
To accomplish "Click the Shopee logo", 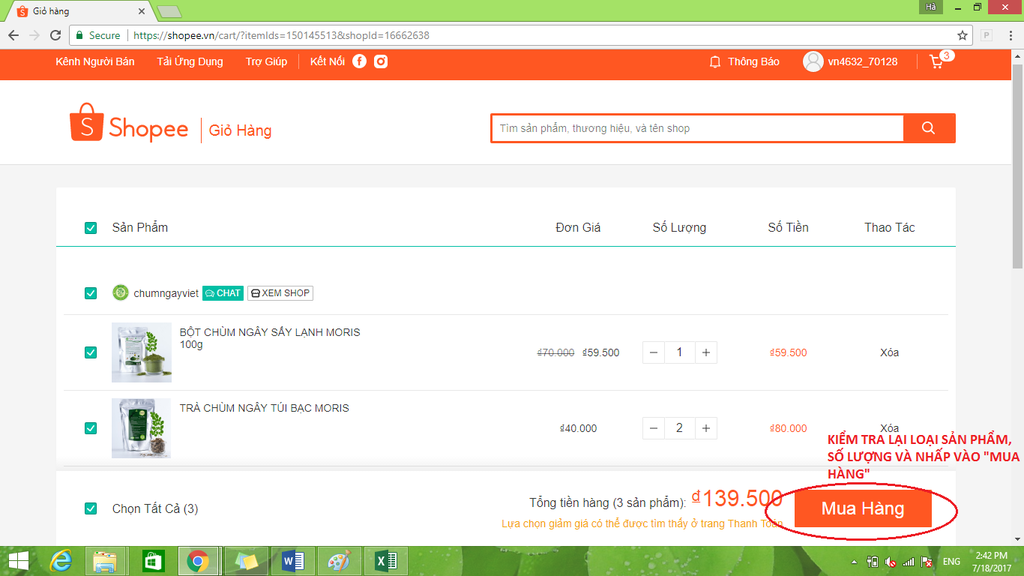I will 129,123.
